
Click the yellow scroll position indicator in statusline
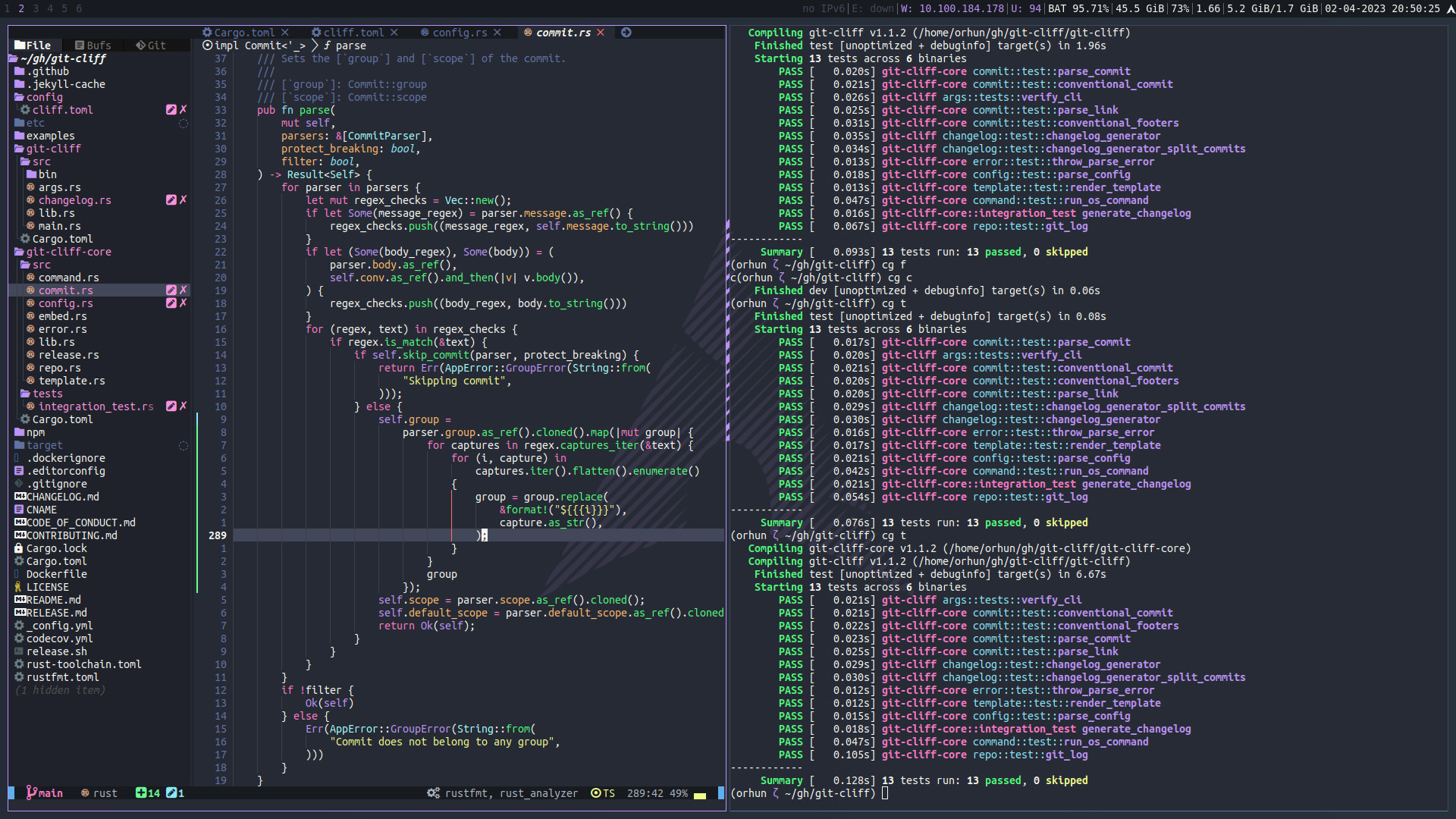point(700,795)
